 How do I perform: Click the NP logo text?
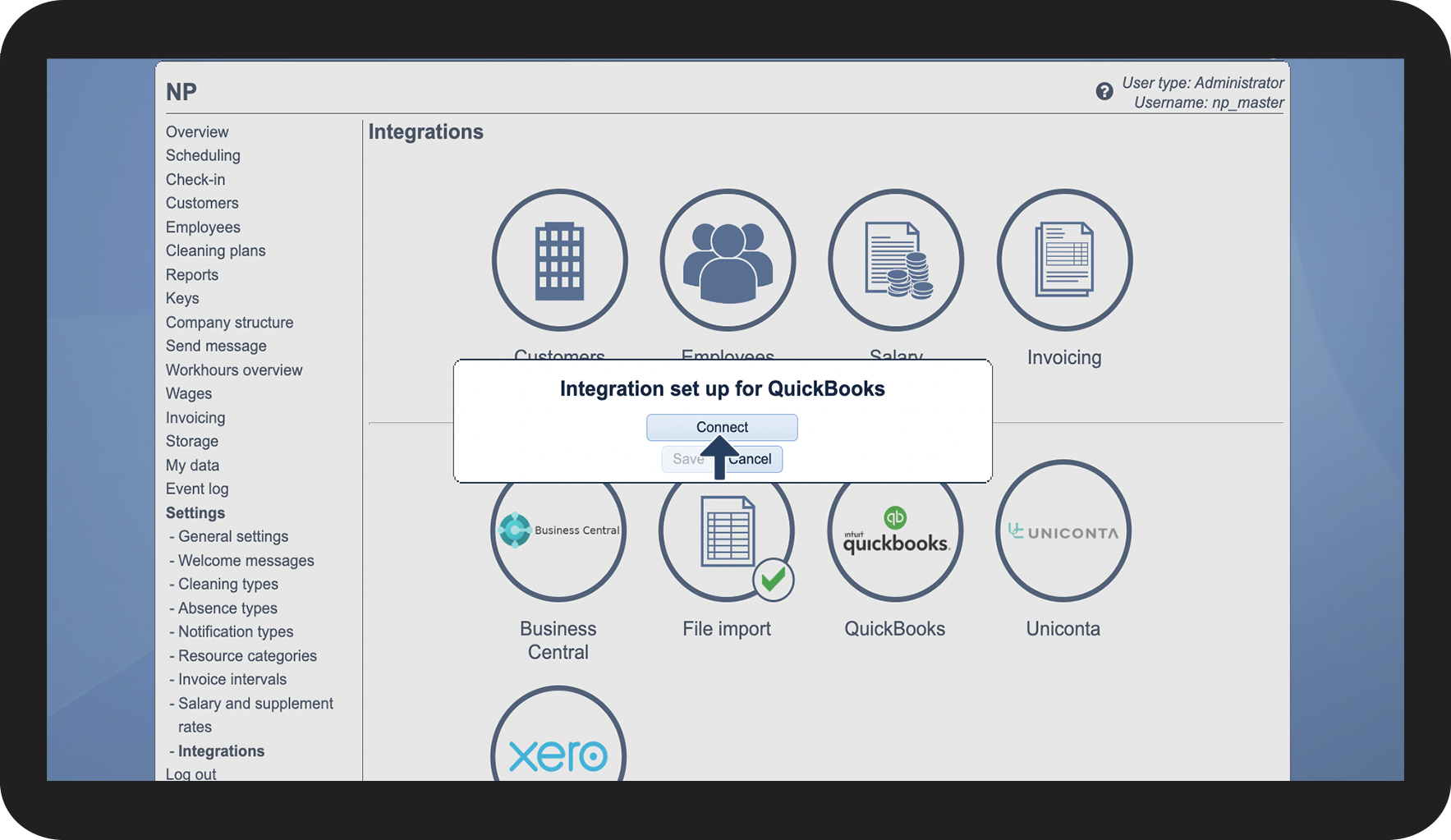click(181, 92)
